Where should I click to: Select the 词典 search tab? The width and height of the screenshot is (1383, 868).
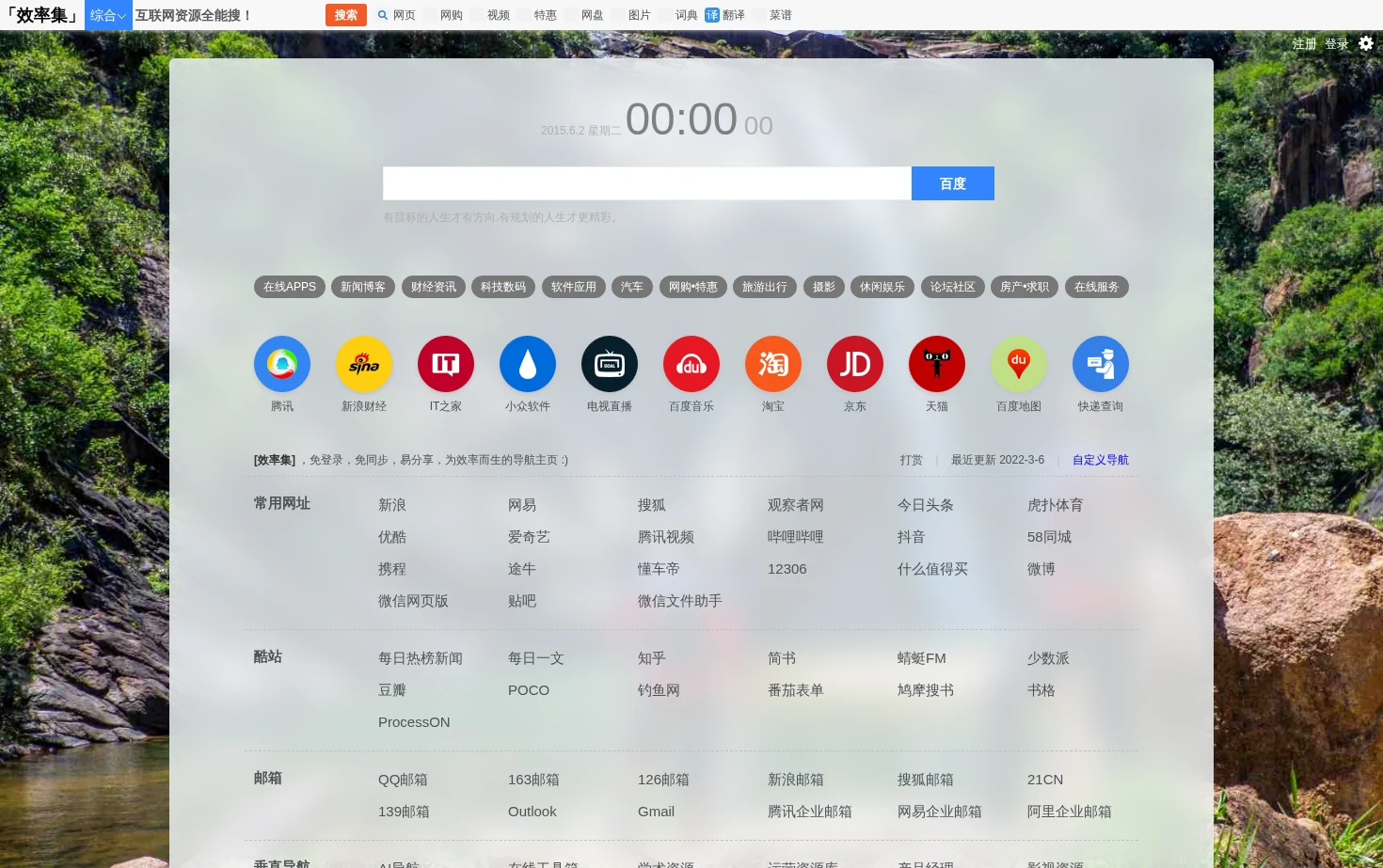679,15
